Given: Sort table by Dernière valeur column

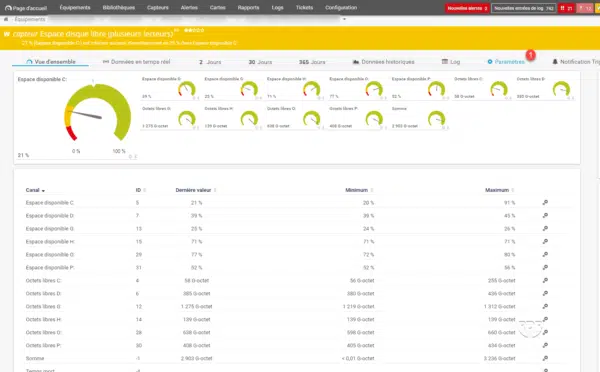Looking at the screenshot, I should pyautogui.click(x=196, y=190).
